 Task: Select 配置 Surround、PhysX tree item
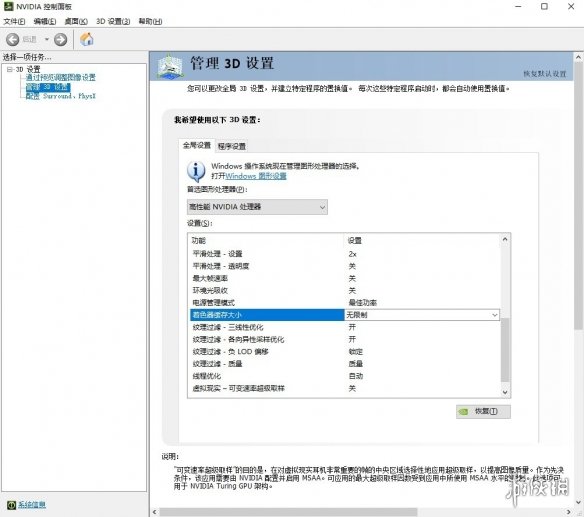click(x=61, y=96)
